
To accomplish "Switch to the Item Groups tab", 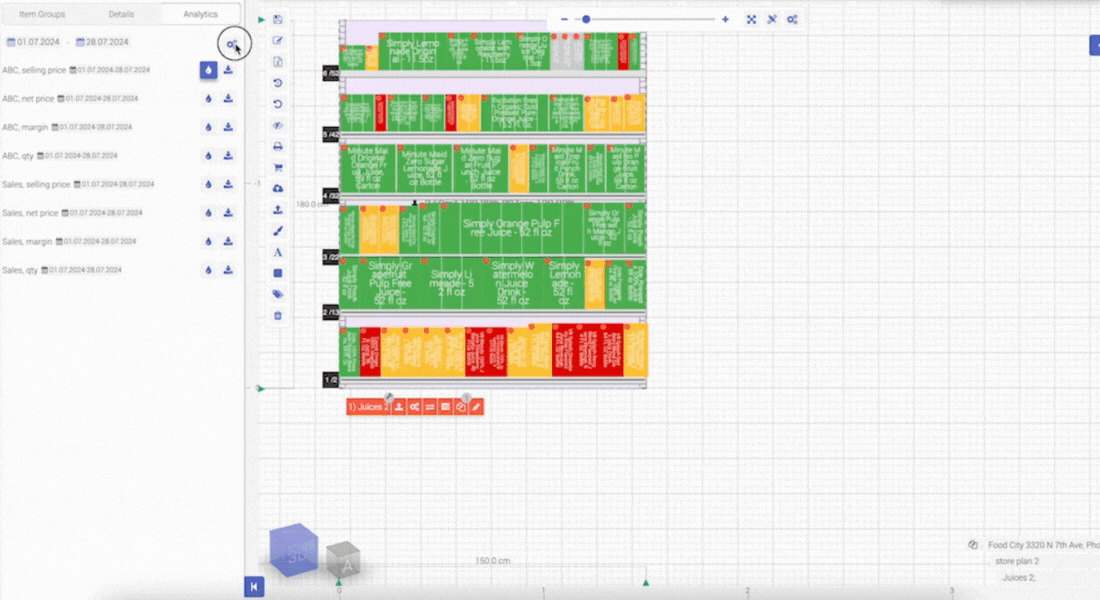I will pos(42,14).
